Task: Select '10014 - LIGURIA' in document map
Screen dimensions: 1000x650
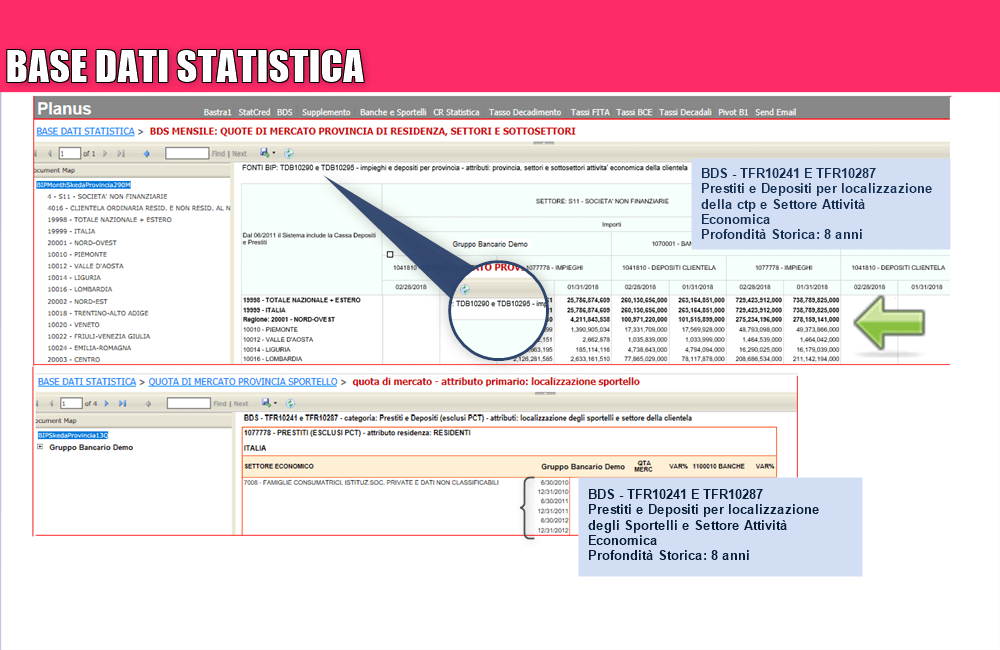Action: click(74, 277)
